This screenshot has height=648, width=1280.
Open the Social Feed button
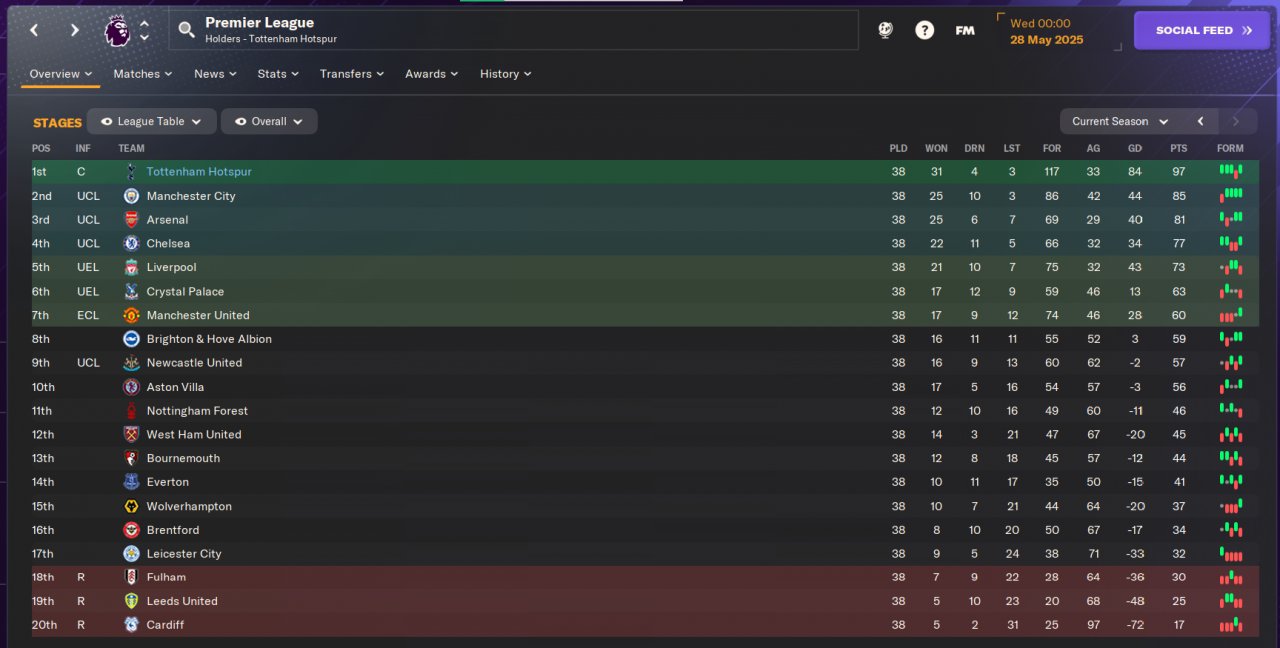pos(1203,30)
